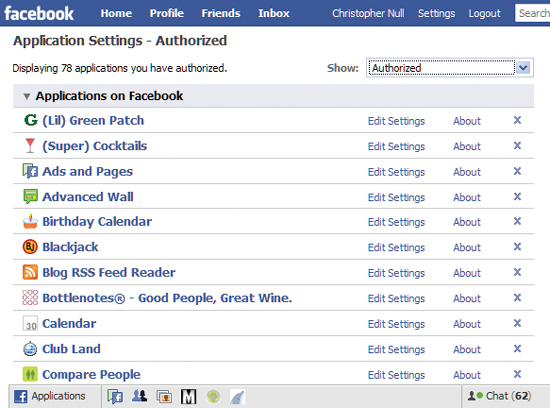Viewport: 550px width, 408px height.
Task: Open the Chat (62) panel
Action: pyautogui.click(x=499, y=396)
